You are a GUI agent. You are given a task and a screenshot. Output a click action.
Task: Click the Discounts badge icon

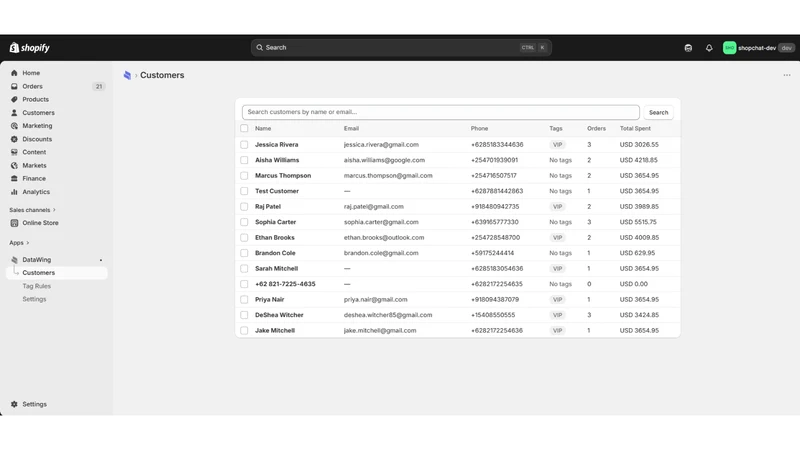14,139
